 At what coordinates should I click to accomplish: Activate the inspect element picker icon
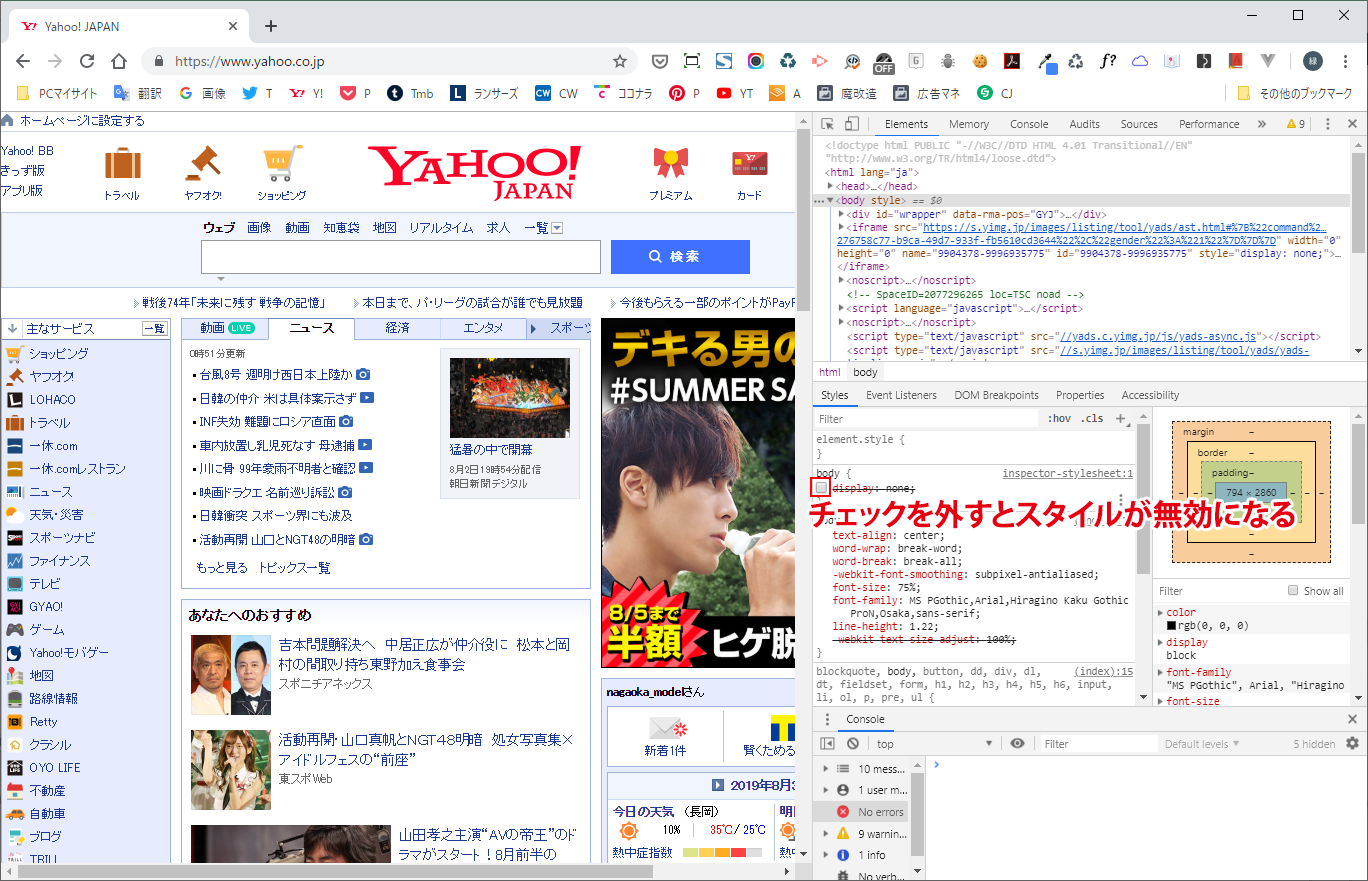828,124
